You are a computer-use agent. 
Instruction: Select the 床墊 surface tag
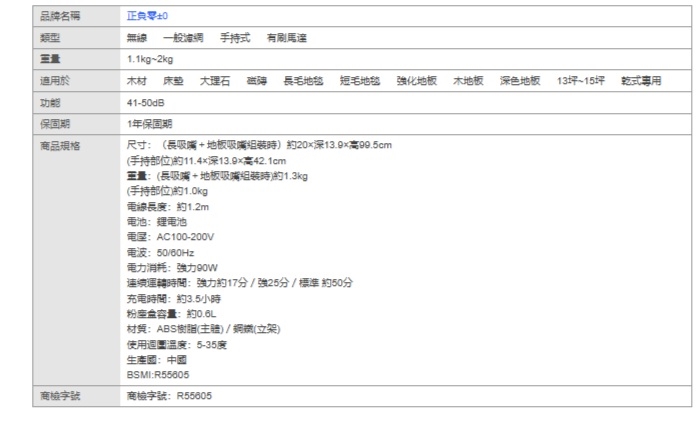pos(173,80)
